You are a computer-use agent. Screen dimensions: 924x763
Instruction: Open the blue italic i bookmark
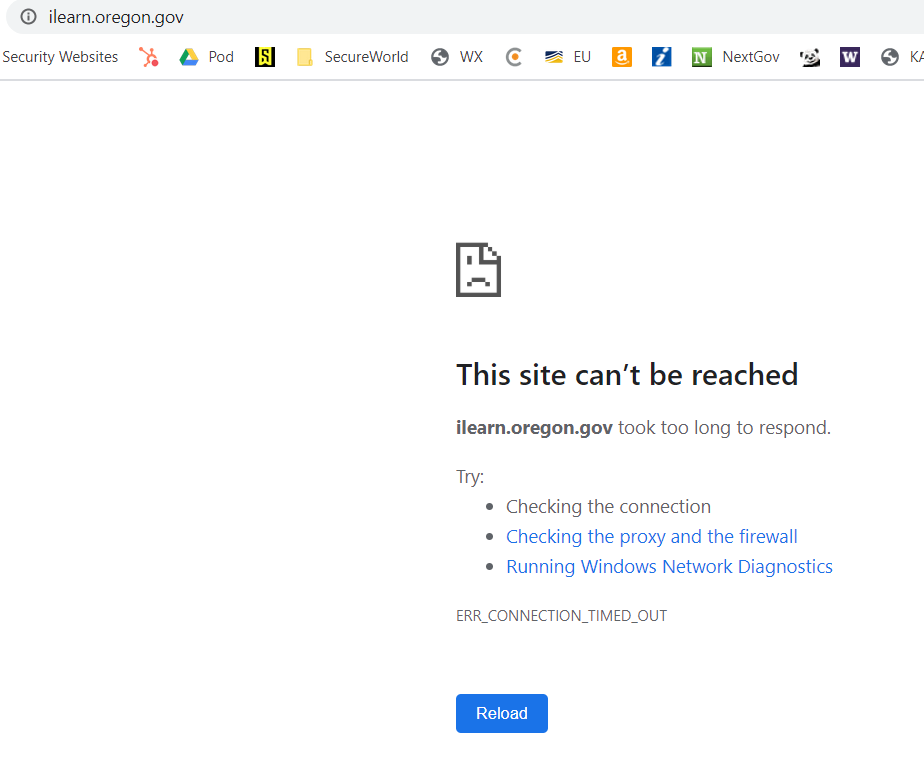(x=661, y=57)
